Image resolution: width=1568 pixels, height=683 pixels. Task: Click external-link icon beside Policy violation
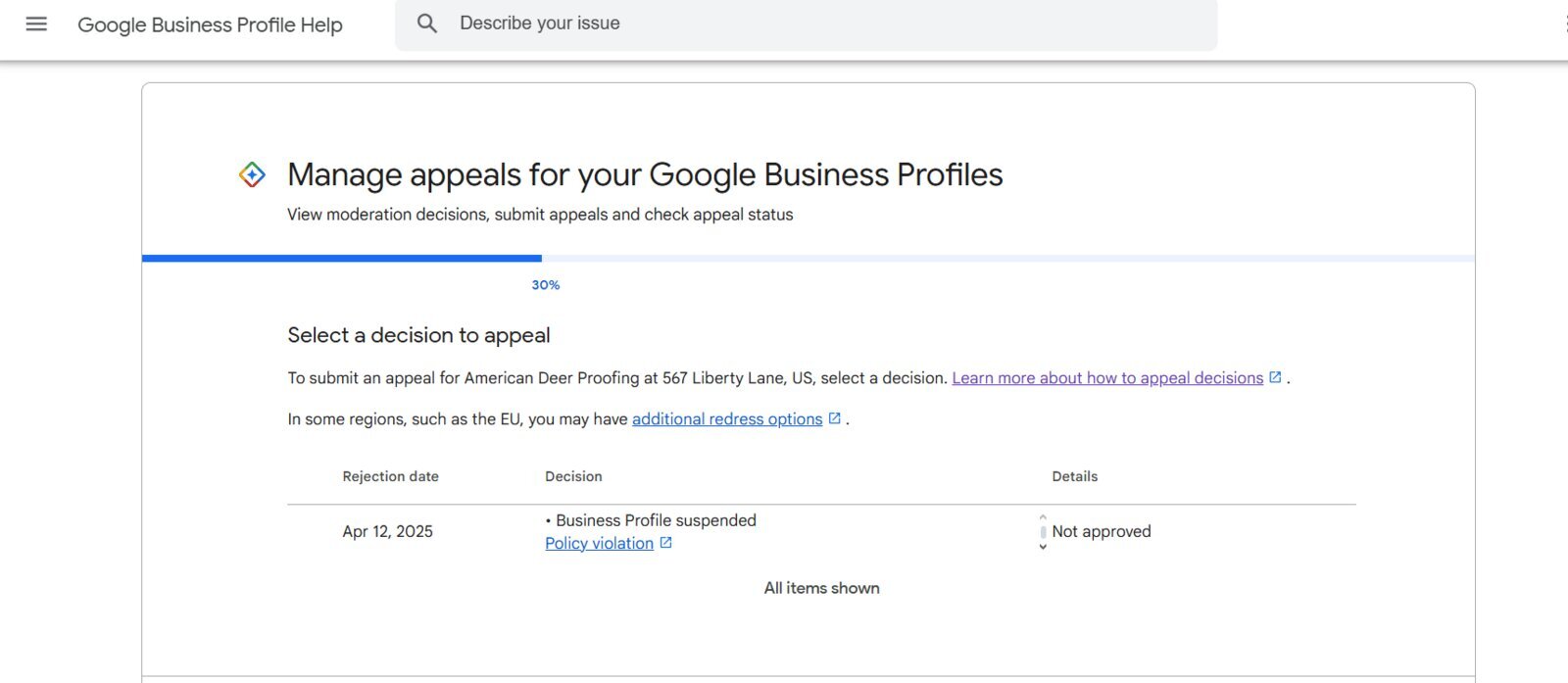pyautogui.click(x=665, y=543)
